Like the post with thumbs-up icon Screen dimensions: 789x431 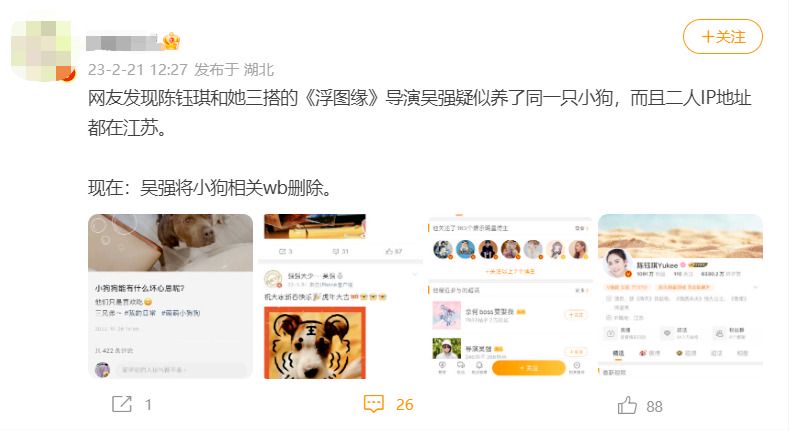(627, 405)
